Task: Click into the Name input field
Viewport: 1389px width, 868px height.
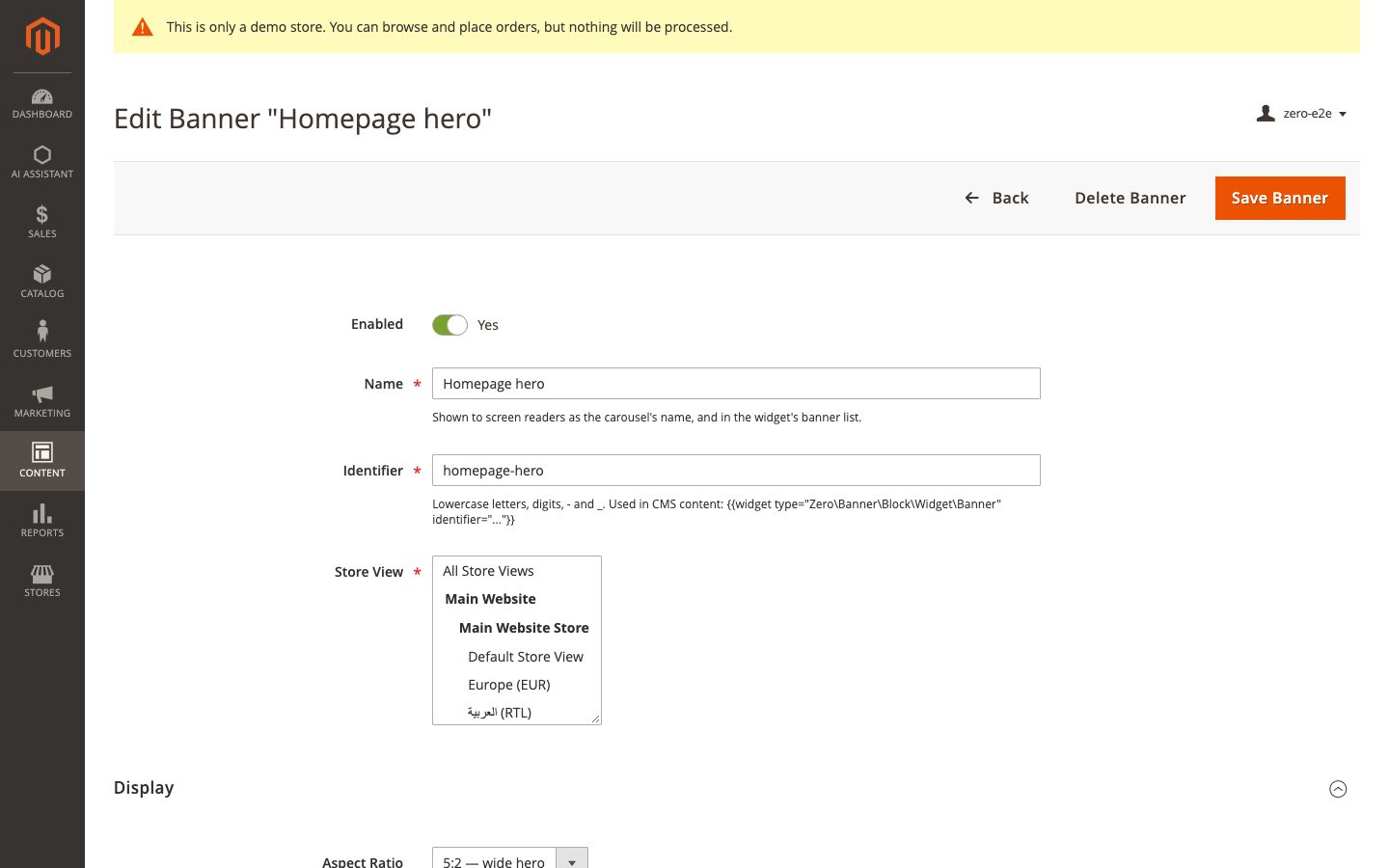Action: pos(736,383)
